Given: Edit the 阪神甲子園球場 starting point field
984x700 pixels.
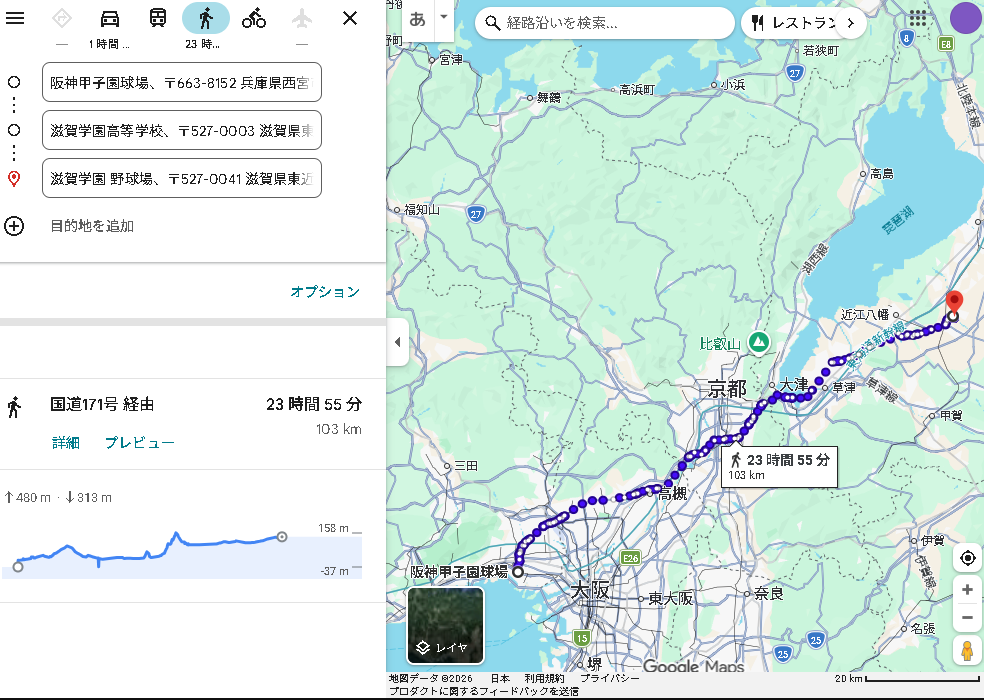Looking at the screenshot, I should point(182,82).
